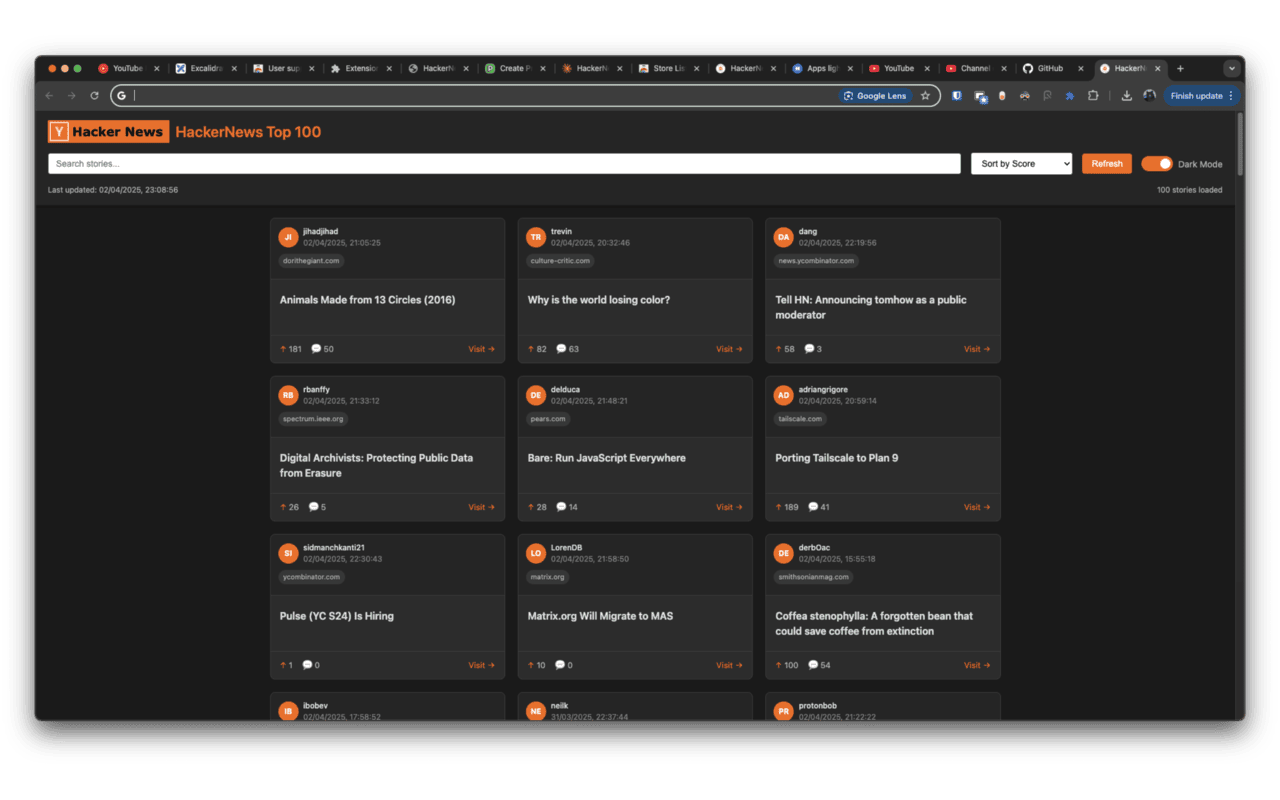This screenshot has width=1280, height=800.
Task: Open the Extensions puzzle-piece menu
Action: 1093,96
